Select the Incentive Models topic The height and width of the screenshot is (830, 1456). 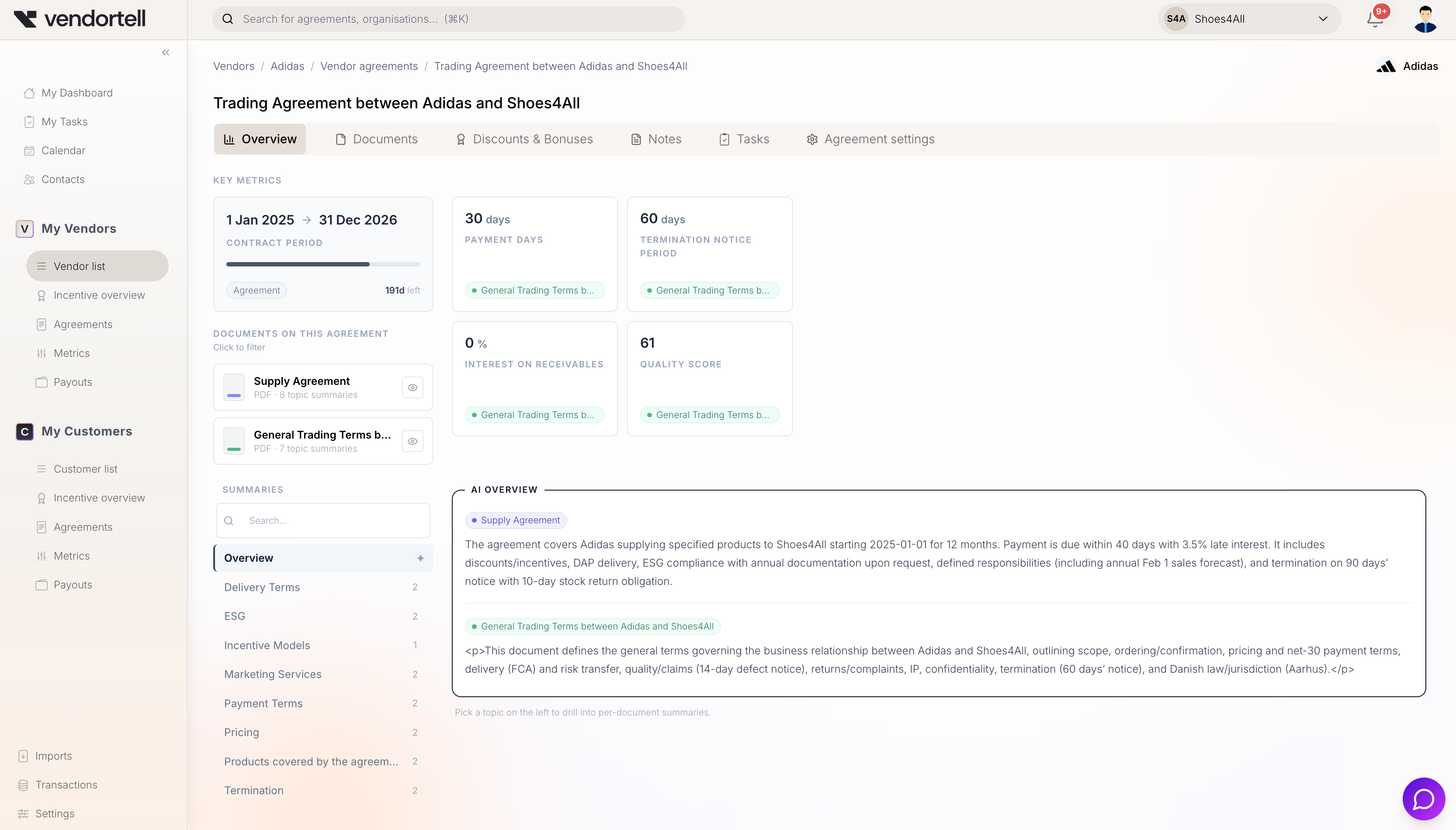pos(323,645)
